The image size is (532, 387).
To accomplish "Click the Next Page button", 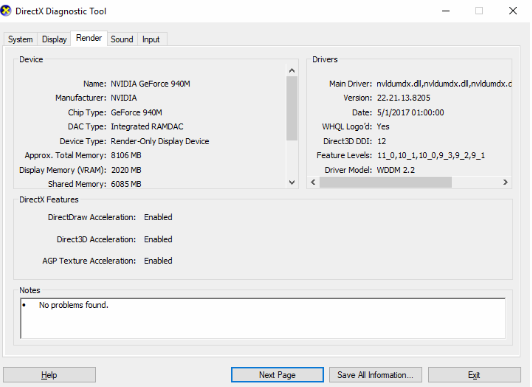I will [x=277, y=375].
